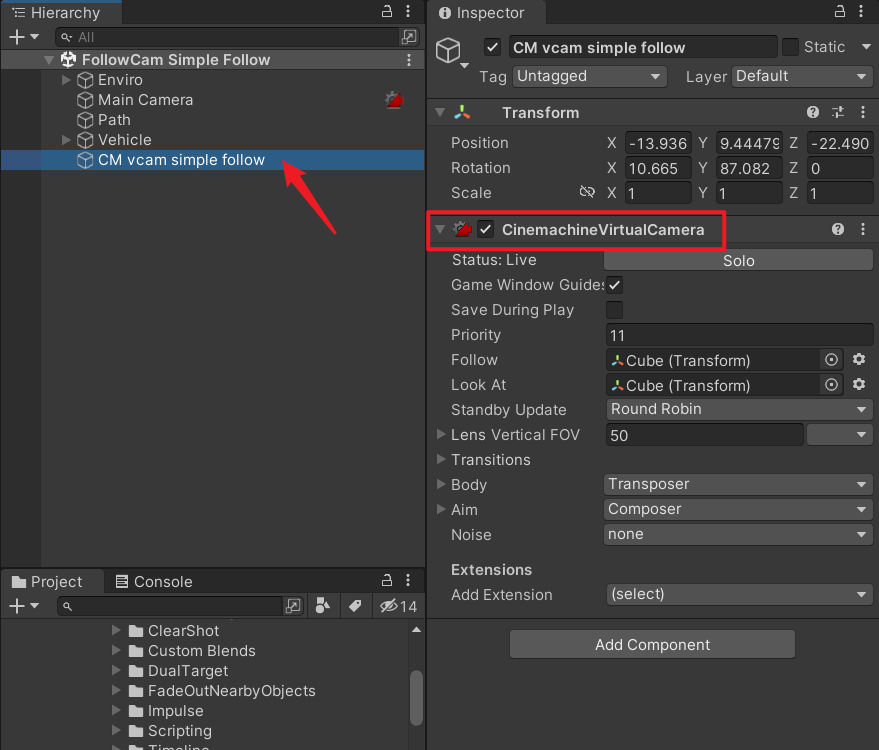Open the Lens FOV presets dropdown

(x=839, y=434)
